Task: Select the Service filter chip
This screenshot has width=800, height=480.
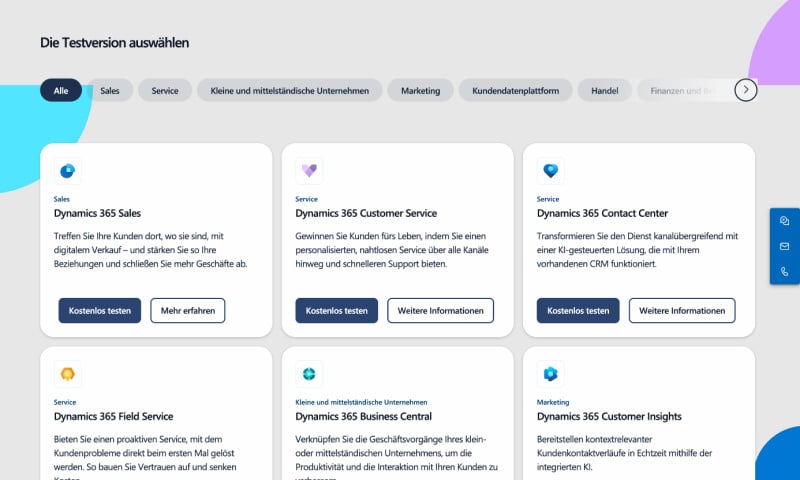Action: (165, 90)
